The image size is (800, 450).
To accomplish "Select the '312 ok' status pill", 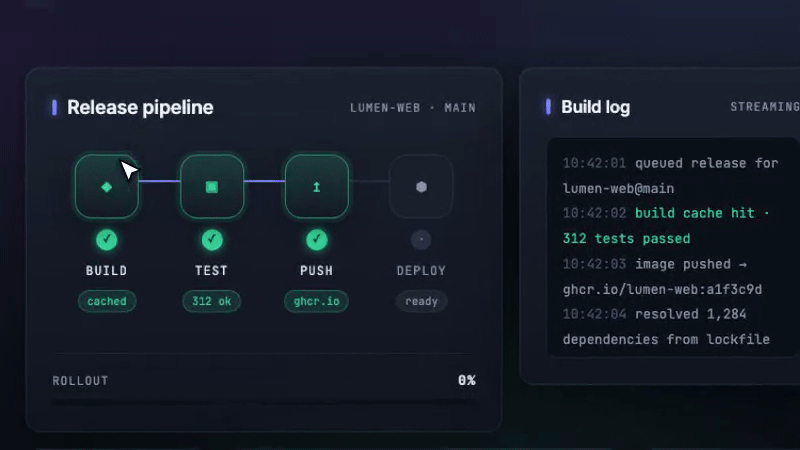I will pyautogui.click(x=212, y=301).
